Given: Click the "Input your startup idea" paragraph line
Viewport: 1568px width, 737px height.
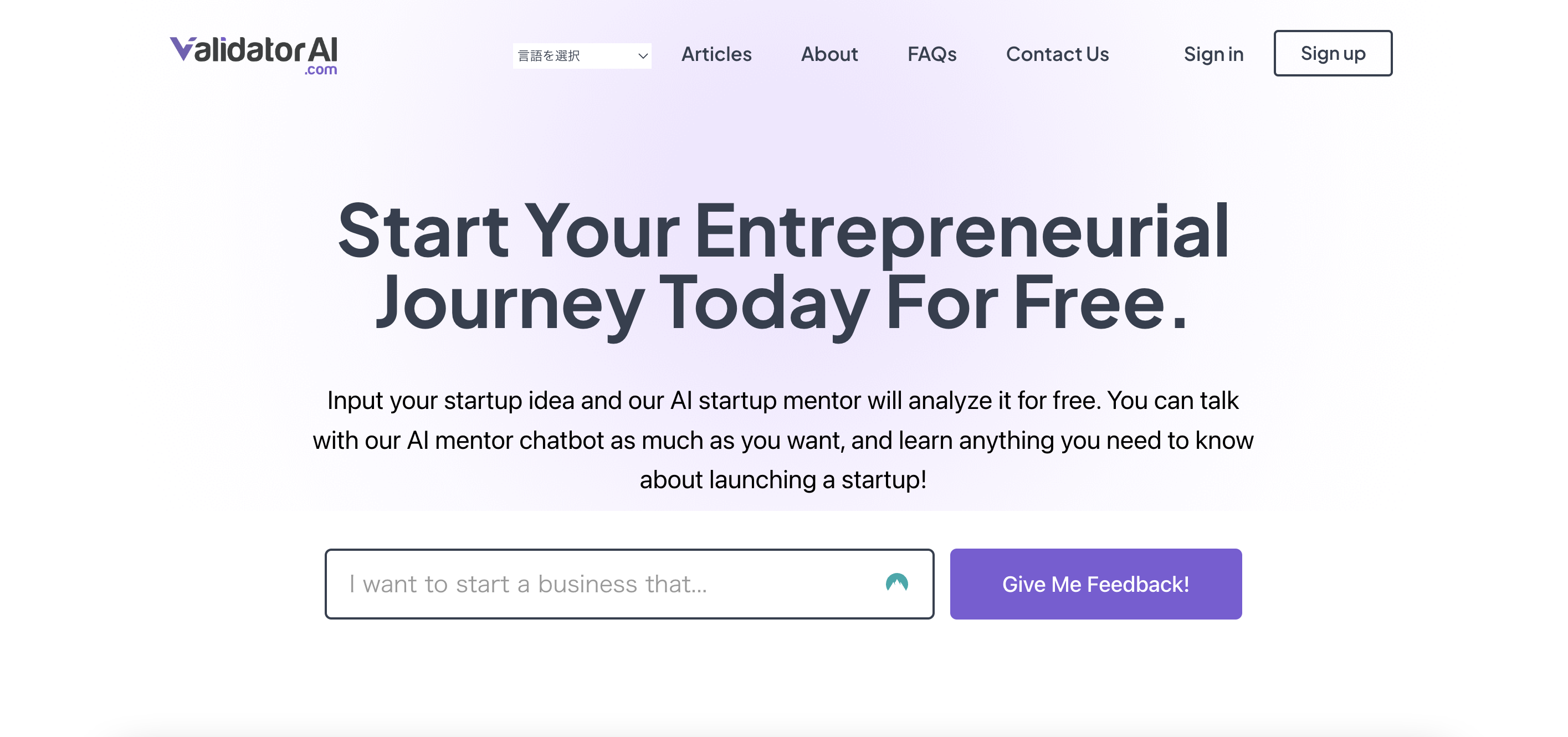Looking at the screenshot, I should click(783, 401).
